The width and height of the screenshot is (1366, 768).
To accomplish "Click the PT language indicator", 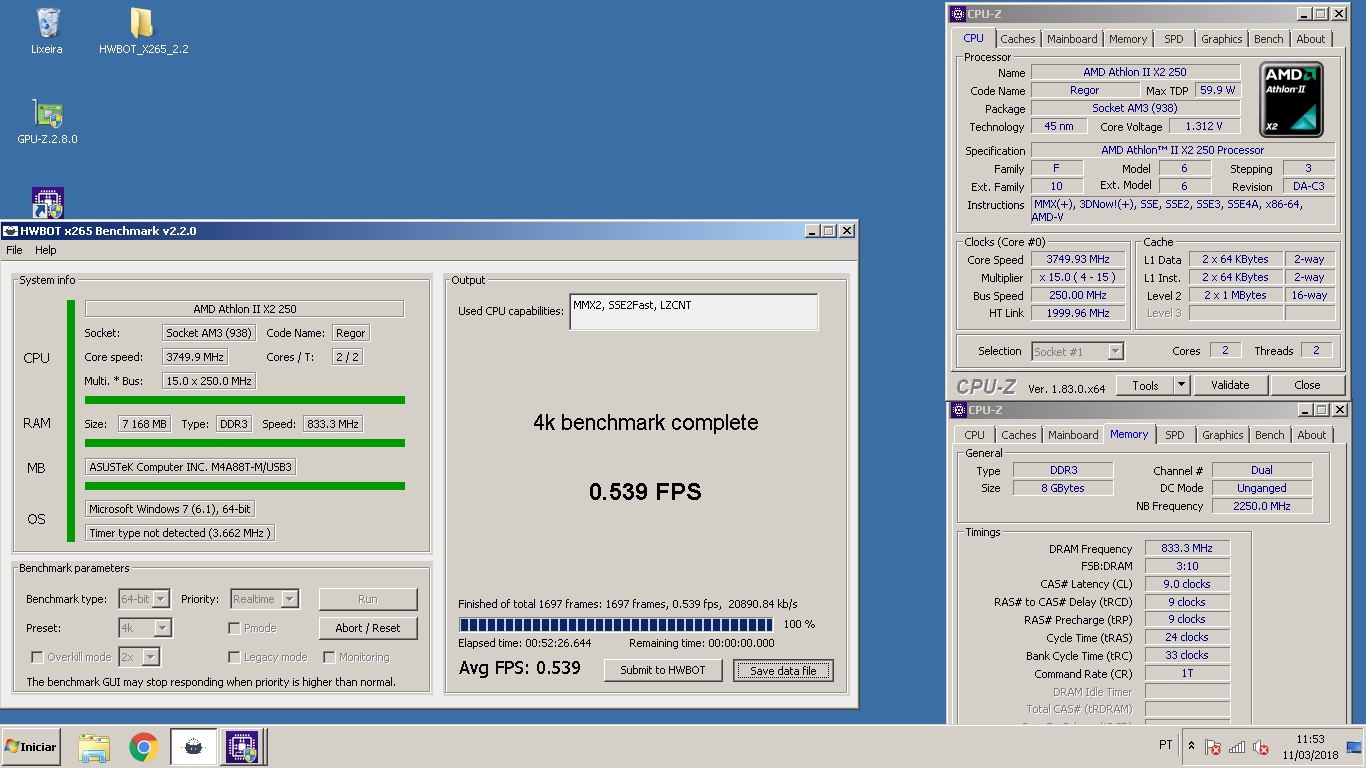I will [1165, 745].
